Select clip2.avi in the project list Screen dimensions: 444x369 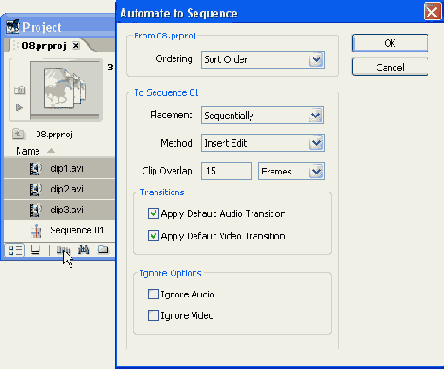(x=60, y=189)
